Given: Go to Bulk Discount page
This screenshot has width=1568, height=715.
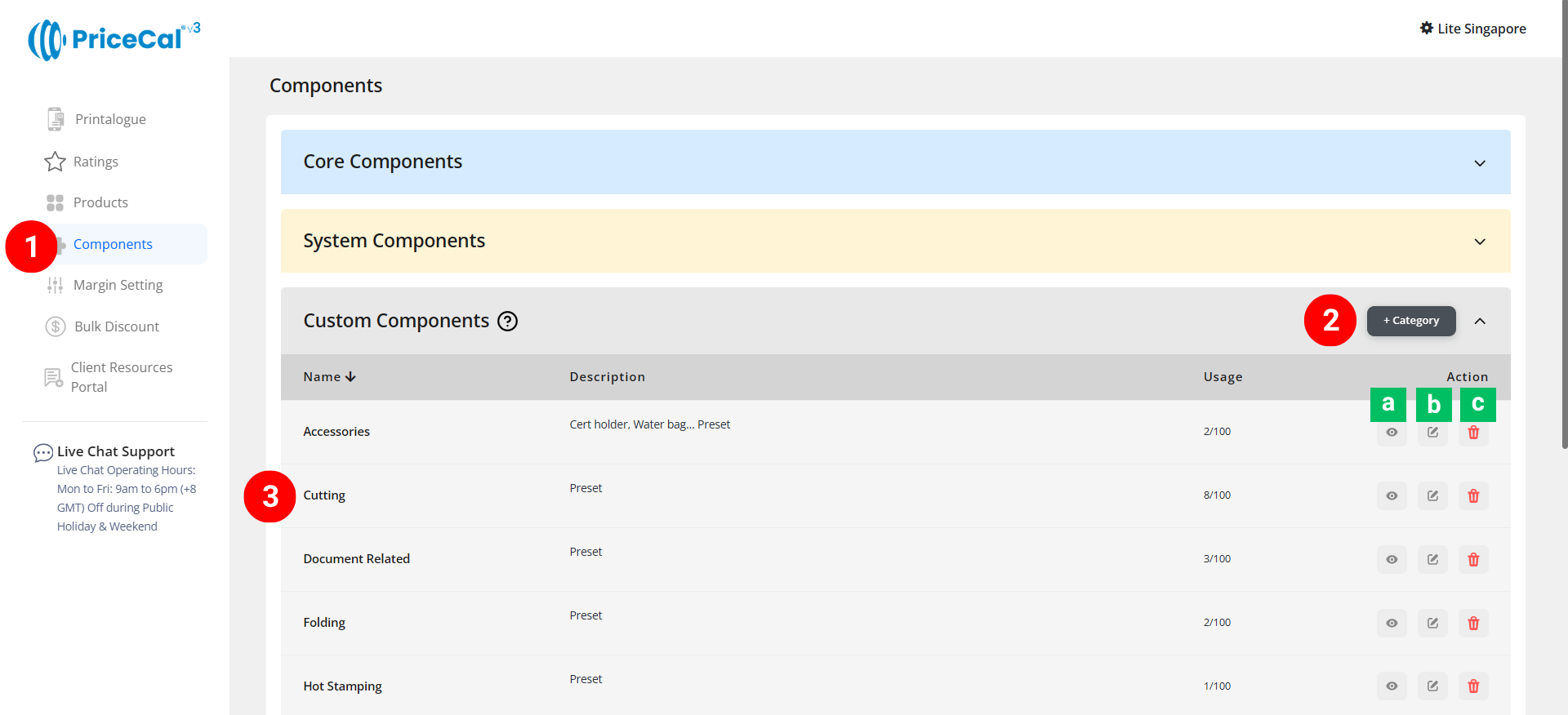Looking at the screenshot, I should [x=116, y=326].
